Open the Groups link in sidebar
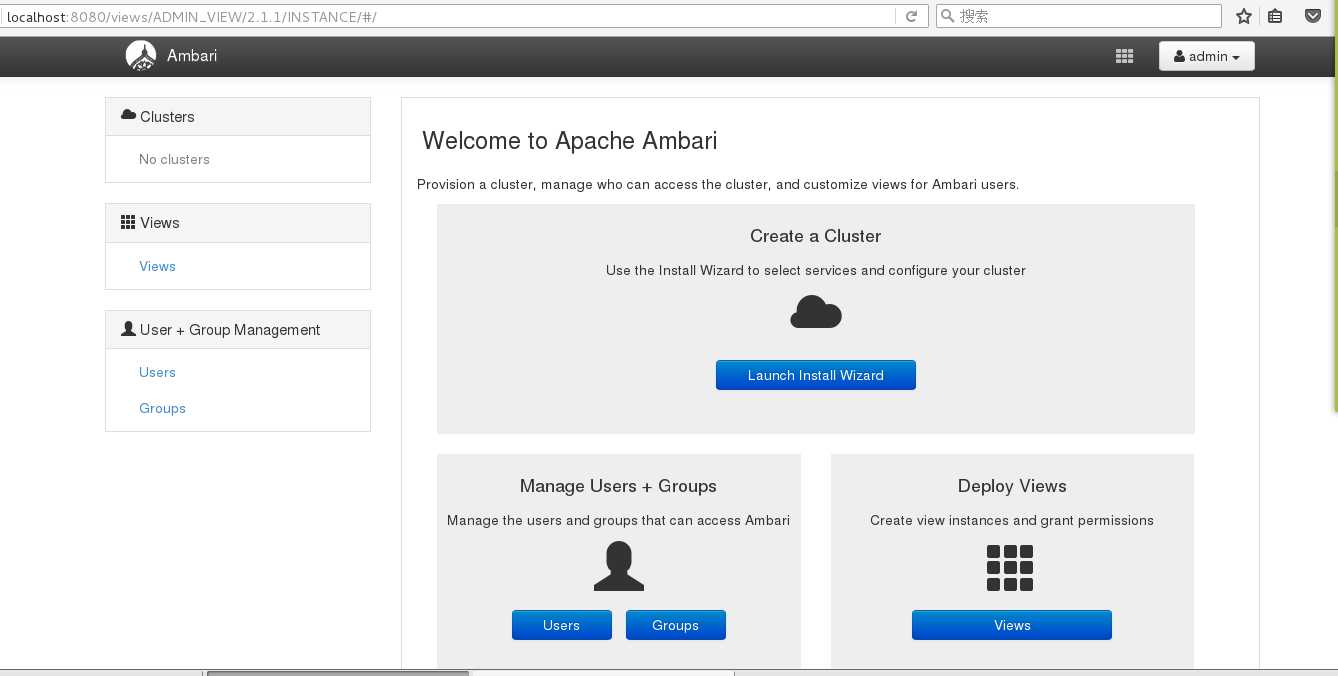 click(x=162, y=408)
